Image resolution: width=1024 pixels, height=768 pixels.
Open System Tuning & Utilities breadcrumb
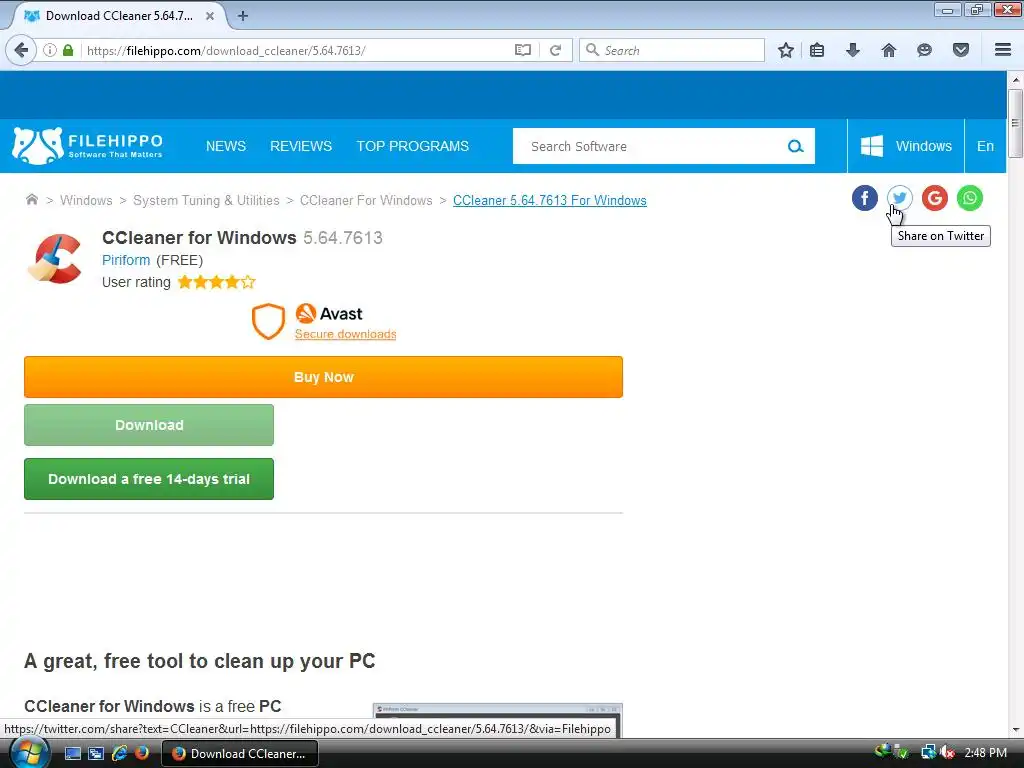206,200
